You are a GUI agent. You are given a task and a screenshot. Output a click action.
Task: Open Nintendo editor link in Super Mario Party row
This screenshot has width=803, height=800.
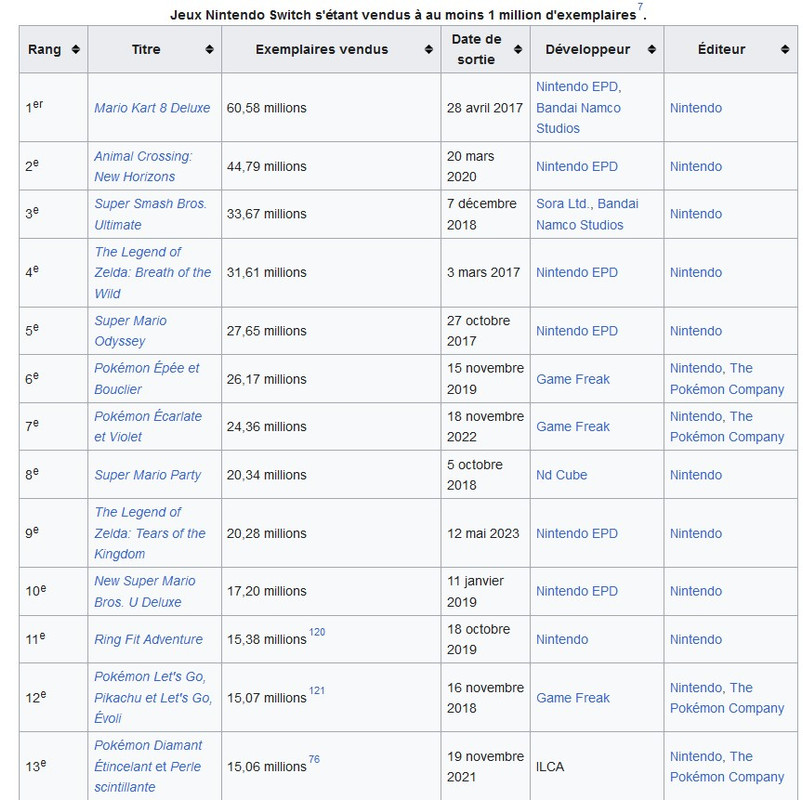[696, 475]
